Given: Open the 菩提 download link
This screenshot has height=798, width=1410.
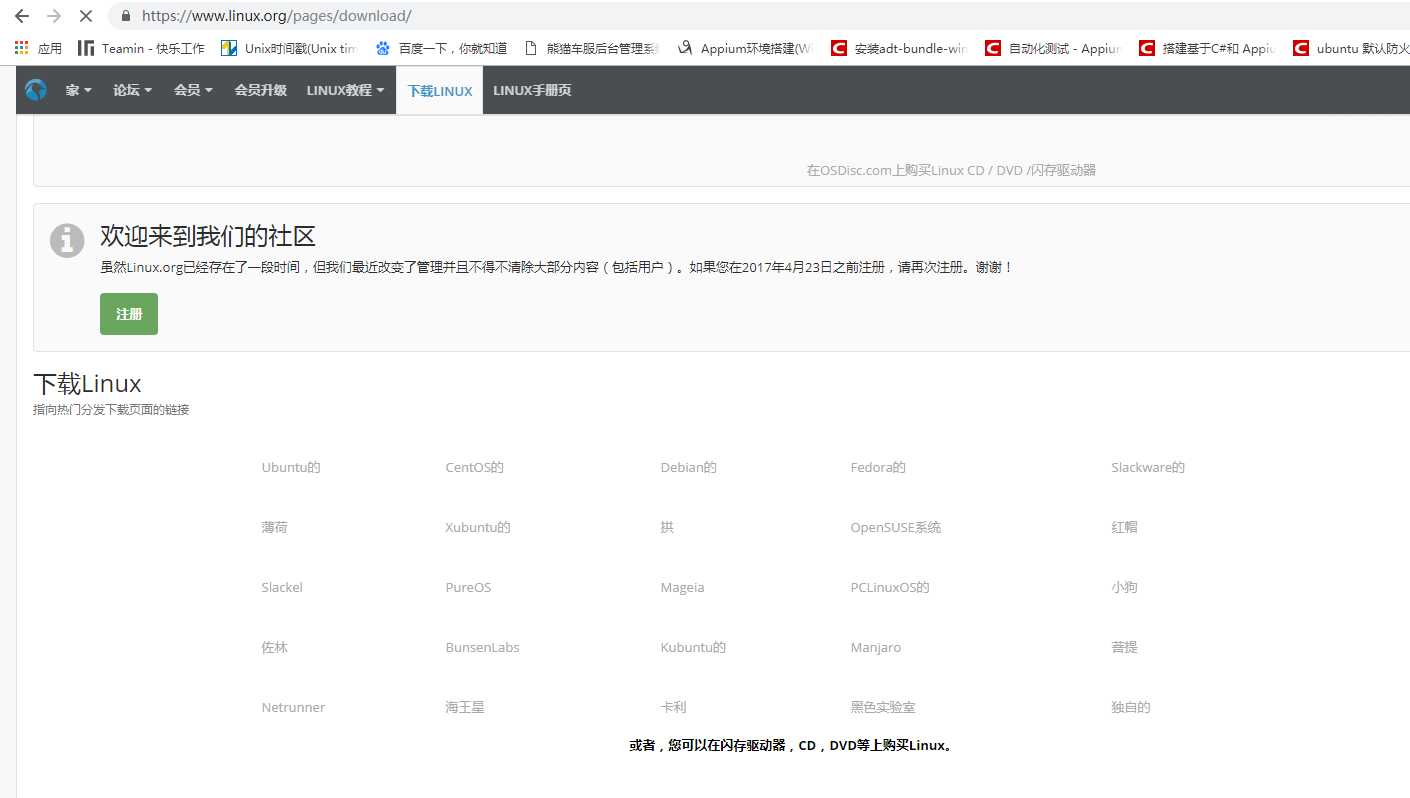Looking at the screenshot, I should coord(1124,647).
